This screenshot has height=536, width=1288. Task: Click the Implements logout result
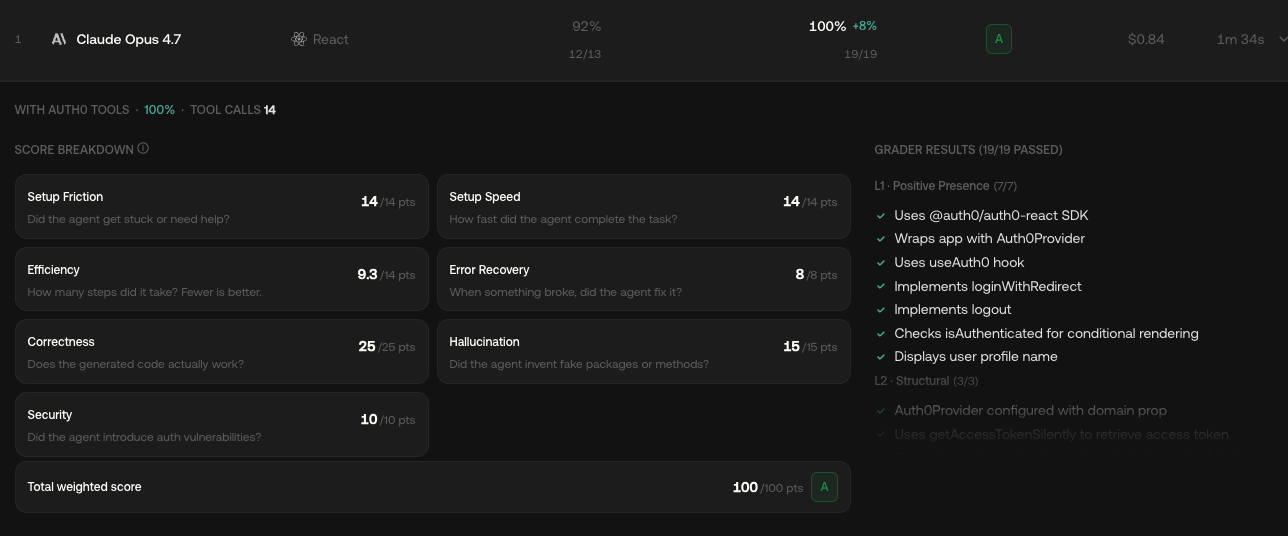coord(952,310)
